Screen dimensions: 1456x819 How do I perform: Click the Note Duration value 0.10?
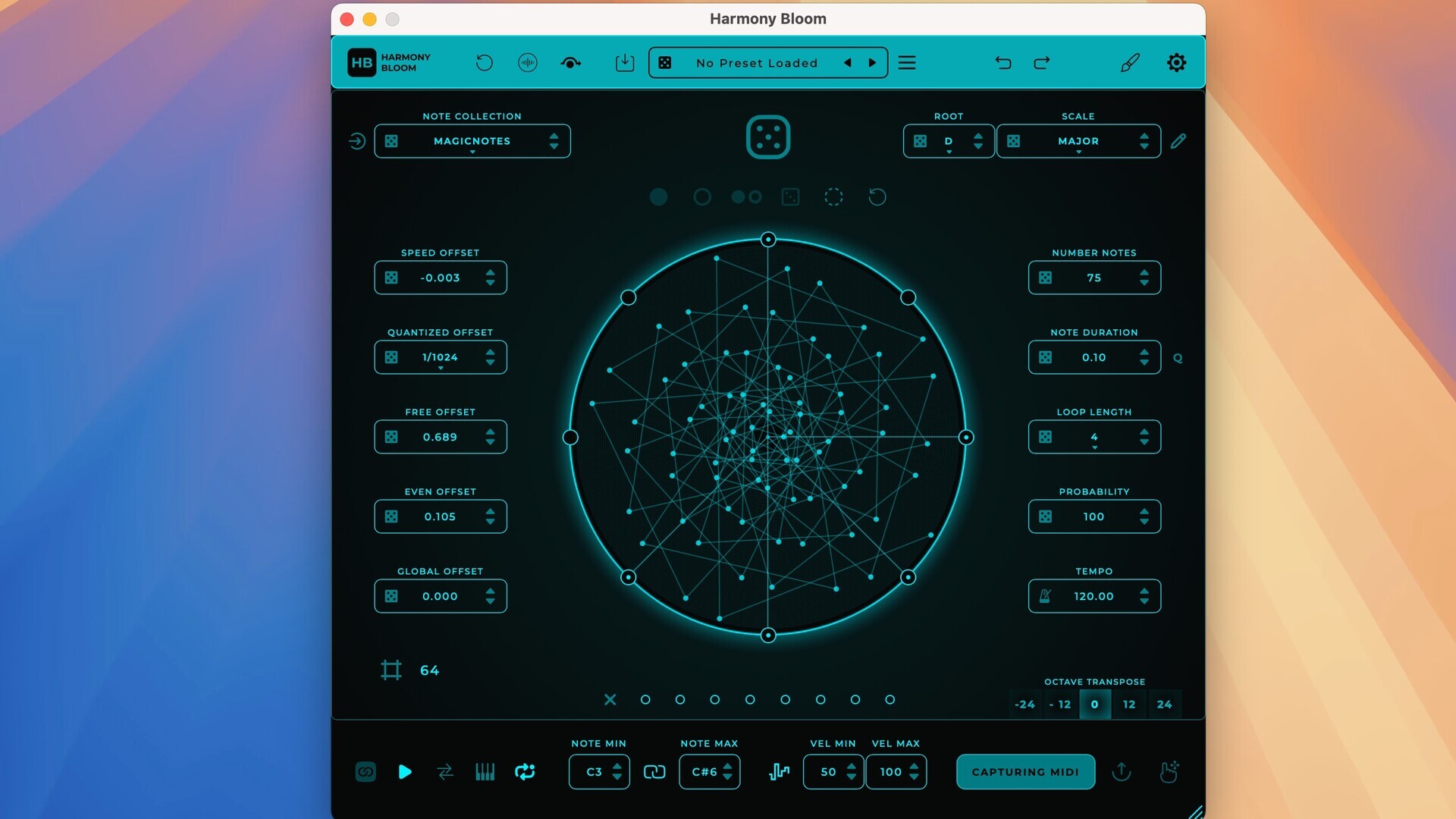[x=1094, y=357]
